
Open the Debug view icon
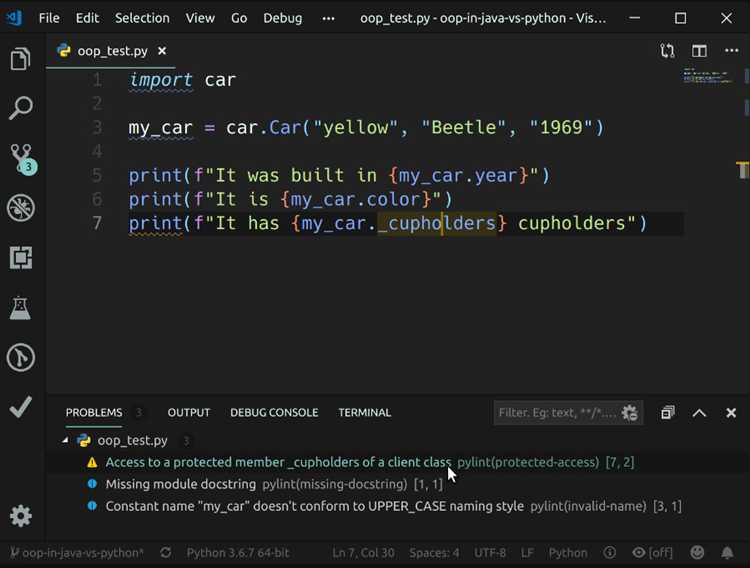pos(21,208)
